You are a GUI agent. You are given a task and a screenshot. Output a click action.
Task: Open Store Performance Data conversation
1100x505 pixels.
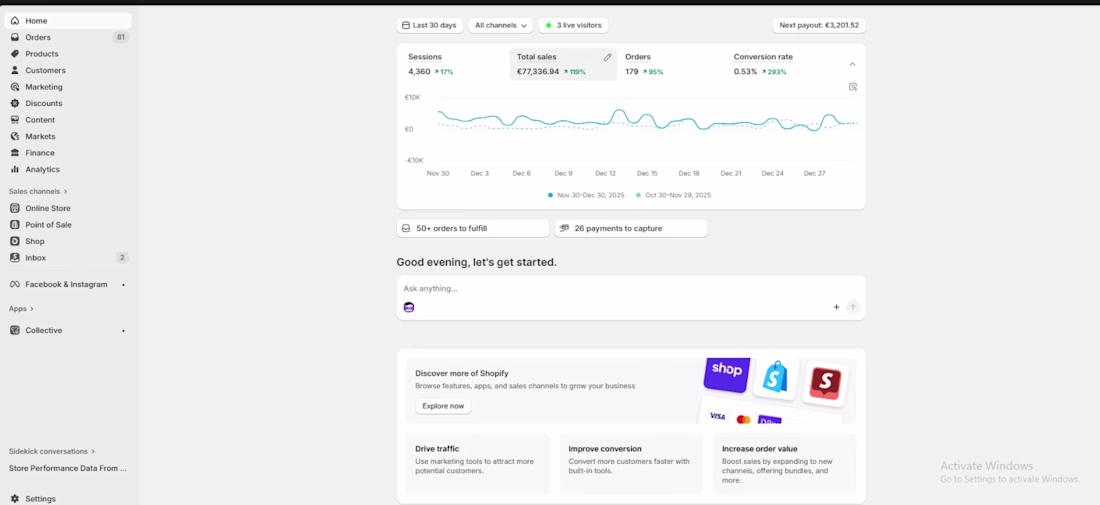(x=67, y=468)
